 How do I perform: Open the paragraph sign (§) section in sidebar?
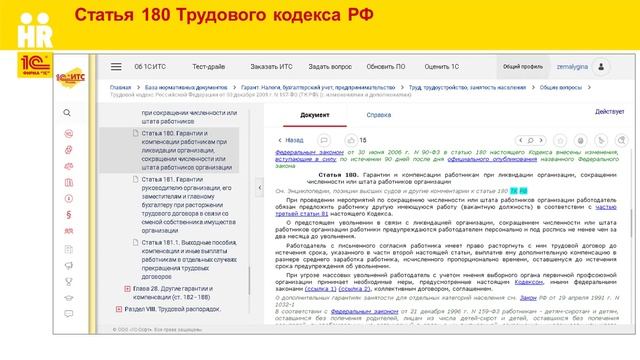pyautogui.click(x=69, y=215)
